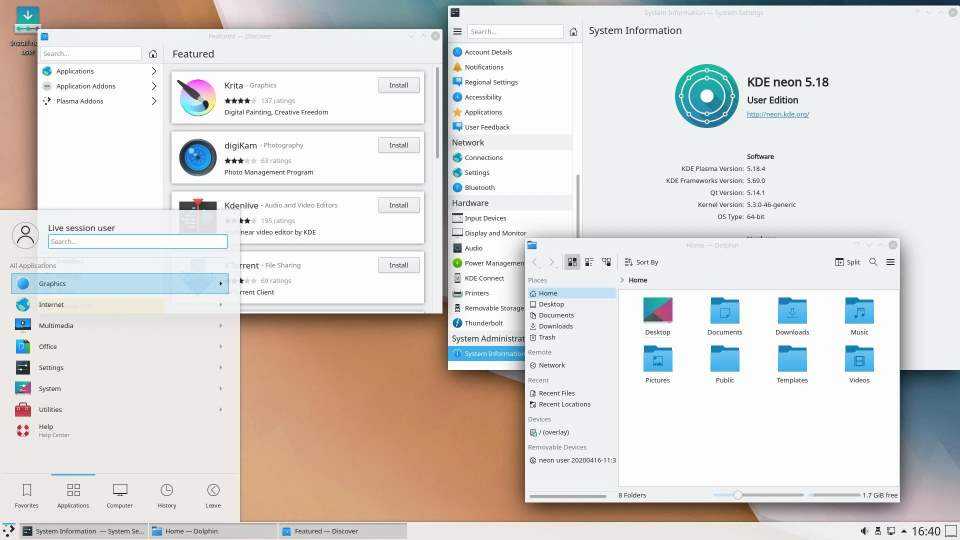Image resolution: width=960 pixels, height=540 pixels.
Task: Adjust the zoom slider in Dolphin status bar
Action: (x=738, y=495)
